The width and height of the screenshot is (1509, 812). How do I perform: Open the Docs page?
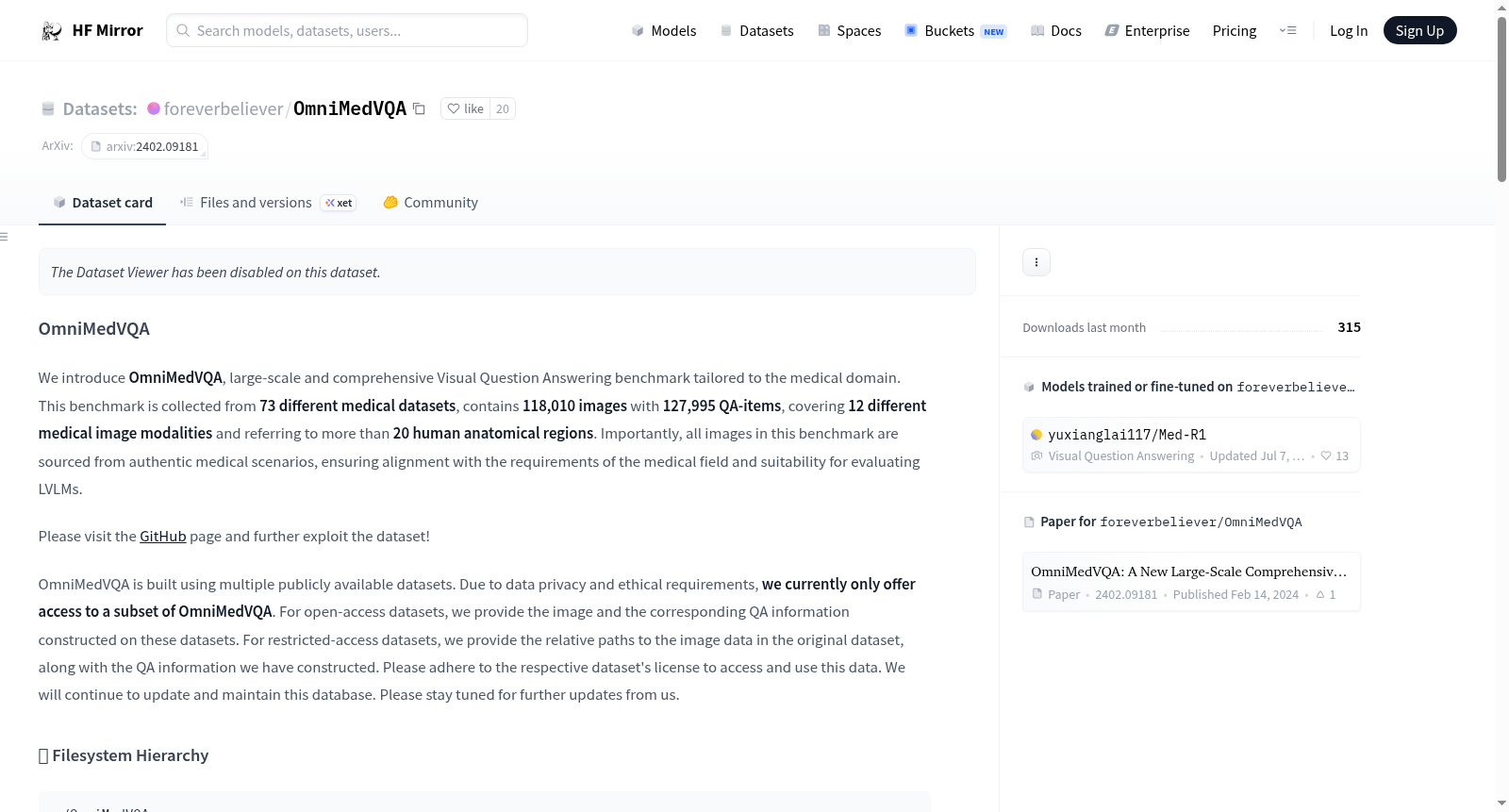coord(1056,30)
